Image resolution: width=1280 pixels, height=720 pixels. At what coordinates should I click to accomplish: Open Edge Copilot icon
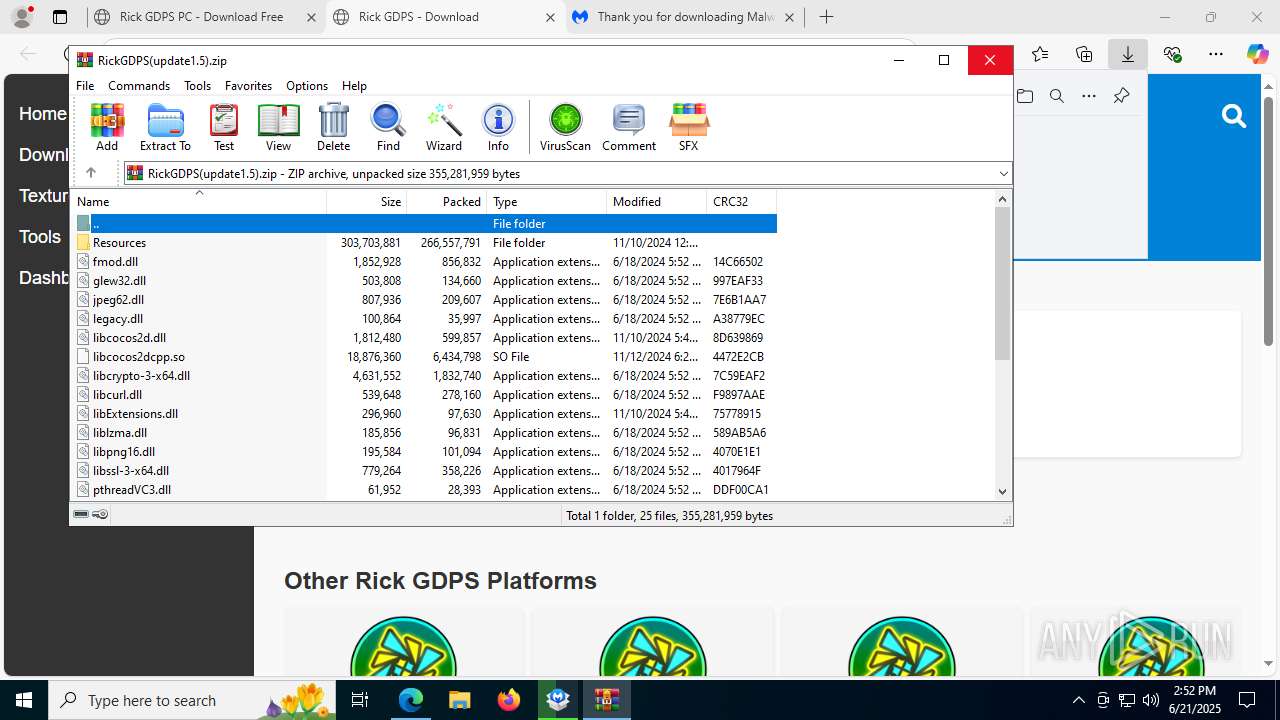tap(1257, 54)
